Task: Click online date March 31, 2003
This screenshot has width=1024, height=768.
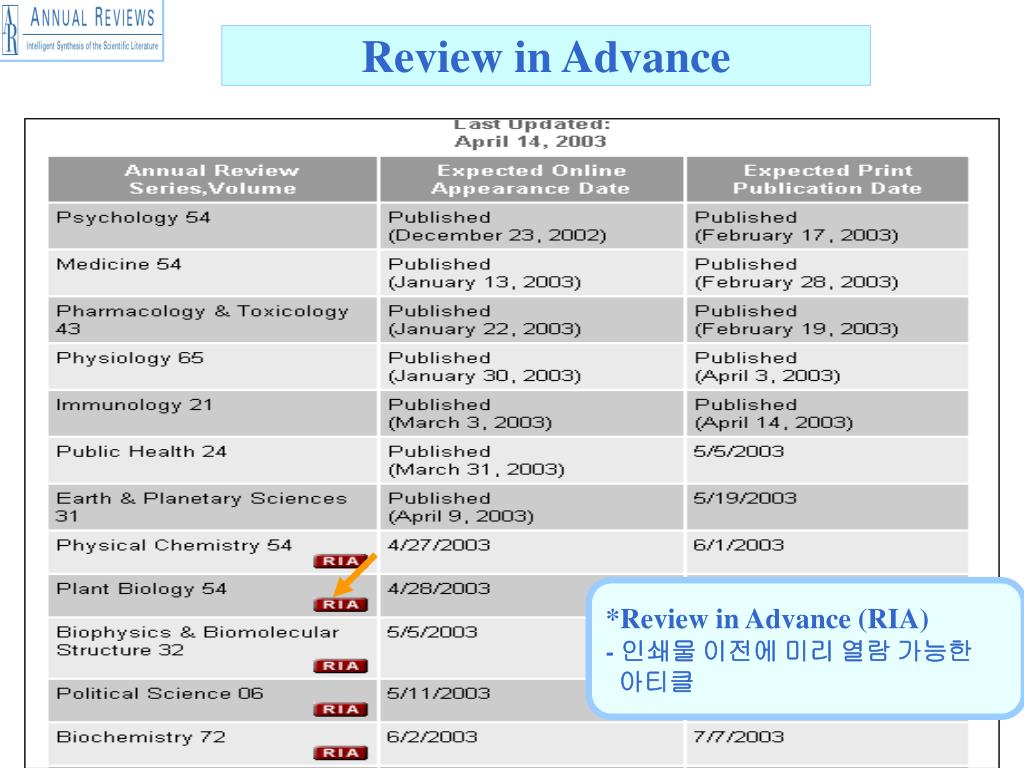Action: coord(476,470)
